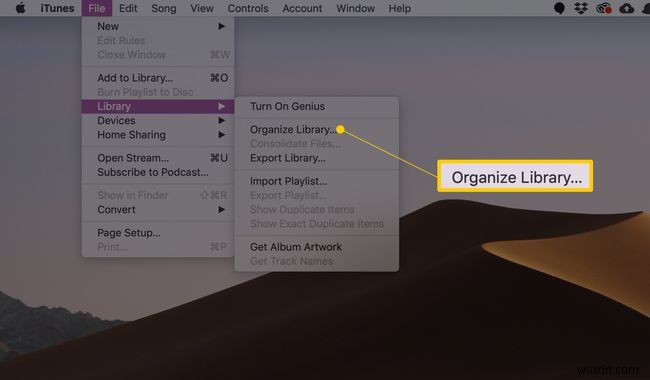The image size is (650, 380).
Task: Expand the Devices submenu
Action: coord(158,121)
